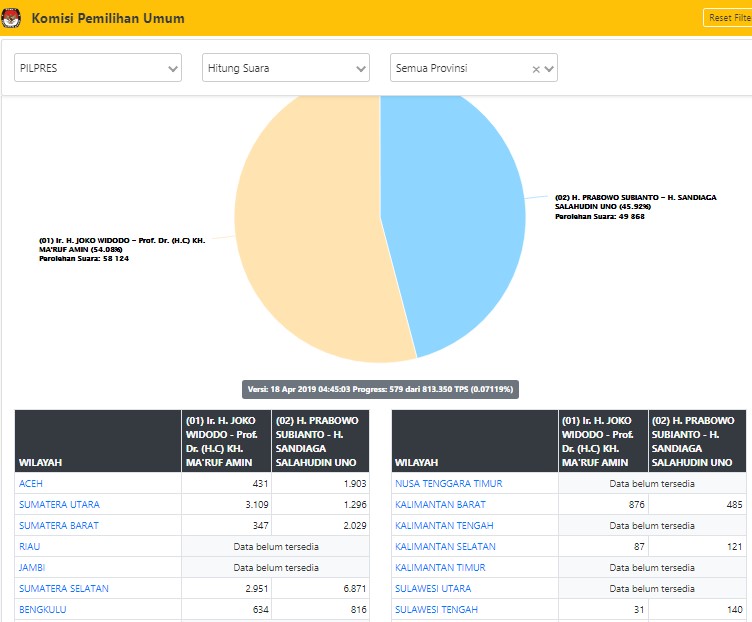Select KALIMANTAN BARAT value 485
The width and height of the screenshot is (752, 622).
coord(734,505)
